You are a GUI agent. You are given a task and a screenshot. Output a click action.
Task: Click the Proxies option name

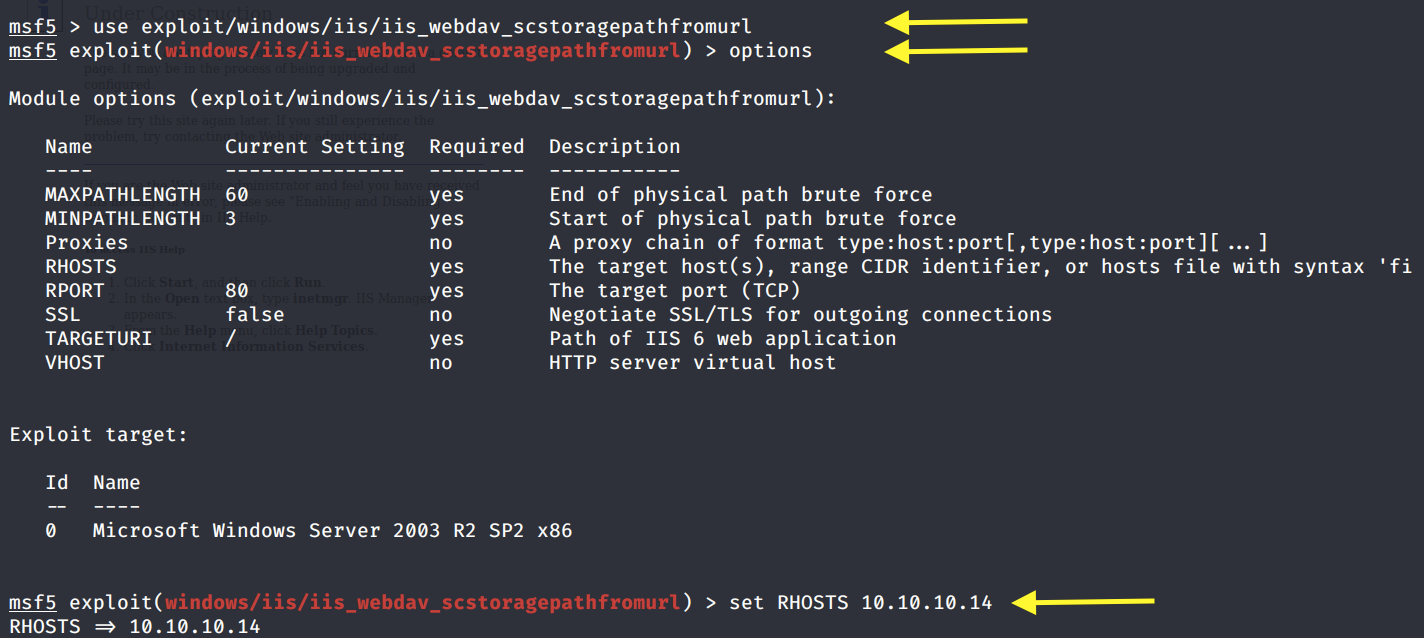tap(87, 242)
